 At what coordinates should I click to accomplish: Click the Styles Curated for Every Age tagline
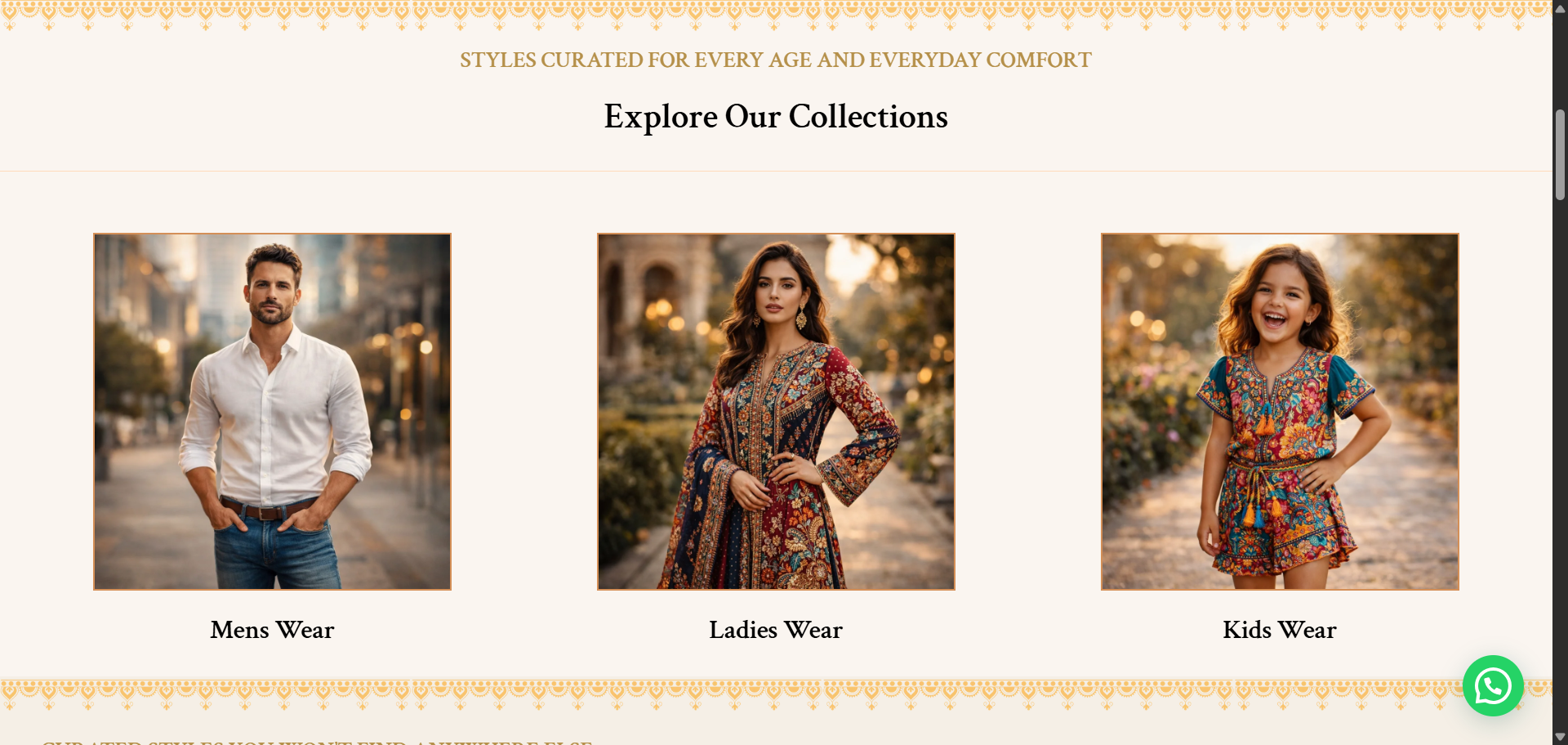(x=776, y=60)
